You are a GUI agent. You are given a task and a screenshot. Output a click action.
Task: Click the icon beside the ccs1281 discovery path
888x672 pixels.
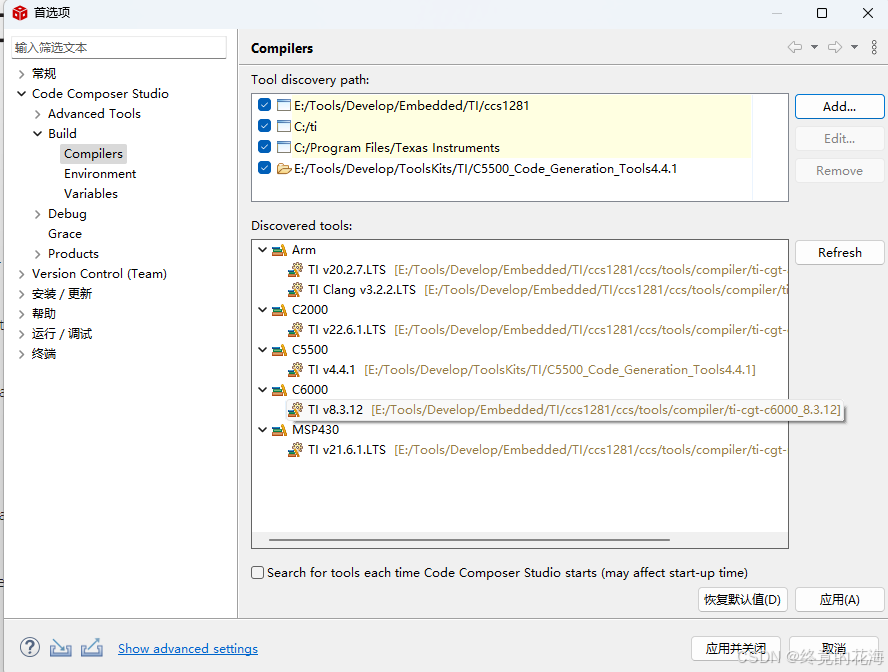[284, 105]
